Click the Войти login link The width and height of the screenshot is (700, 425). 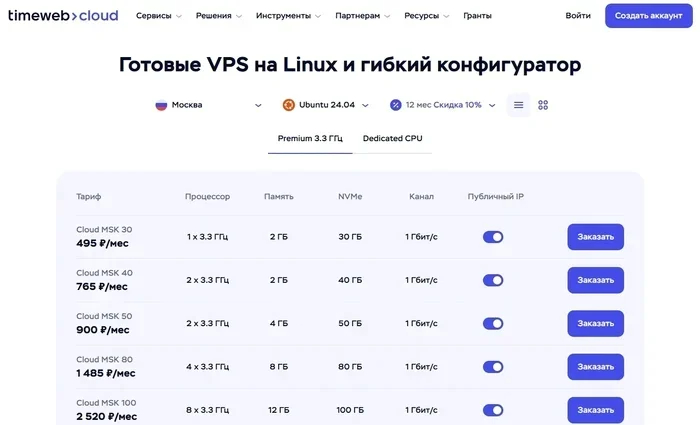(x=578, y=16)
